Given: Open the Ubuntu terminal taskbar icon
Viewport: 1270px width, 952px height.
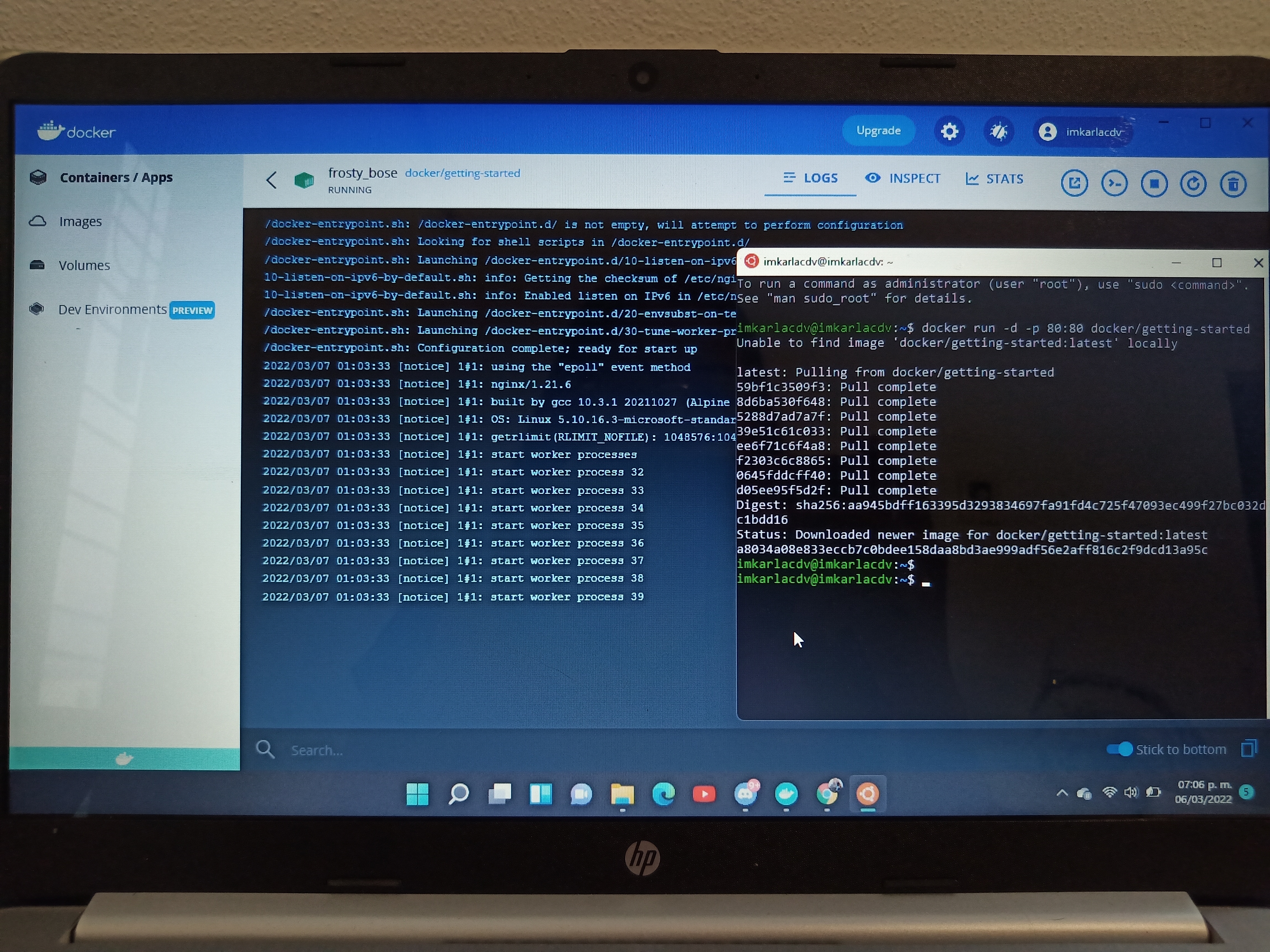Looking at the screenshot, I should click(x=868, y=795).
